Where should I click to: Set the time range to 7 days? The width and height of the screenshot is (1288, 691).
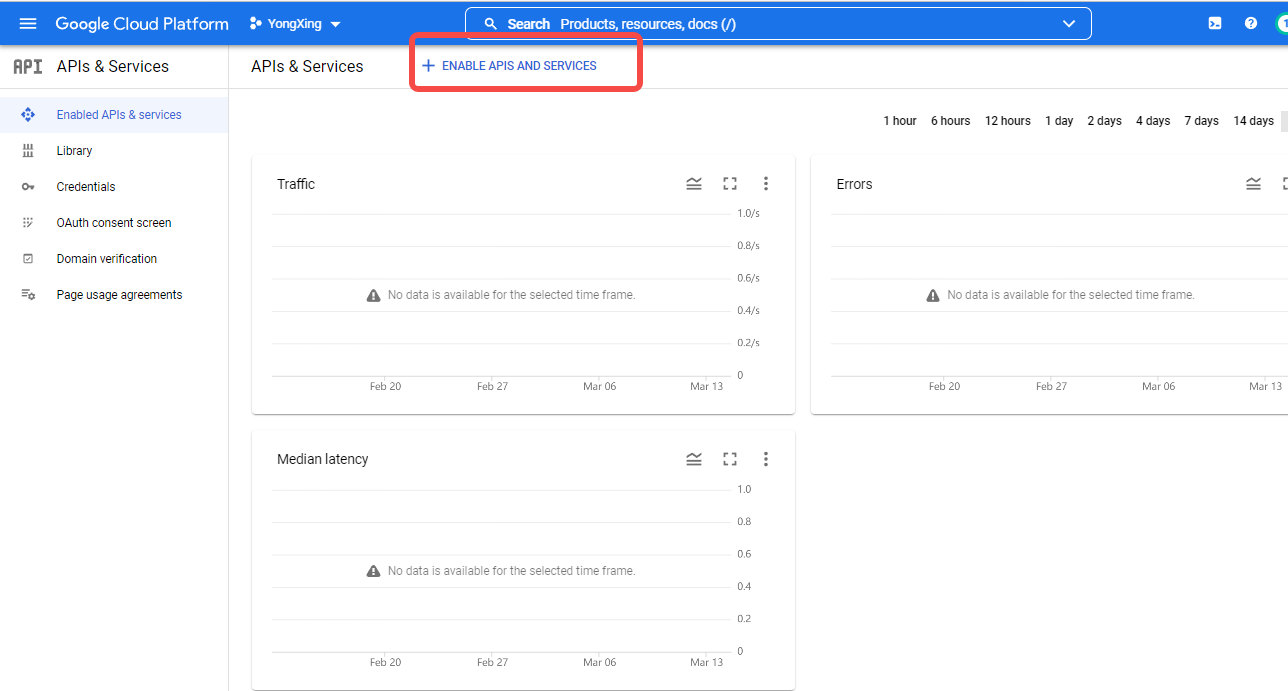[1202, 121]
